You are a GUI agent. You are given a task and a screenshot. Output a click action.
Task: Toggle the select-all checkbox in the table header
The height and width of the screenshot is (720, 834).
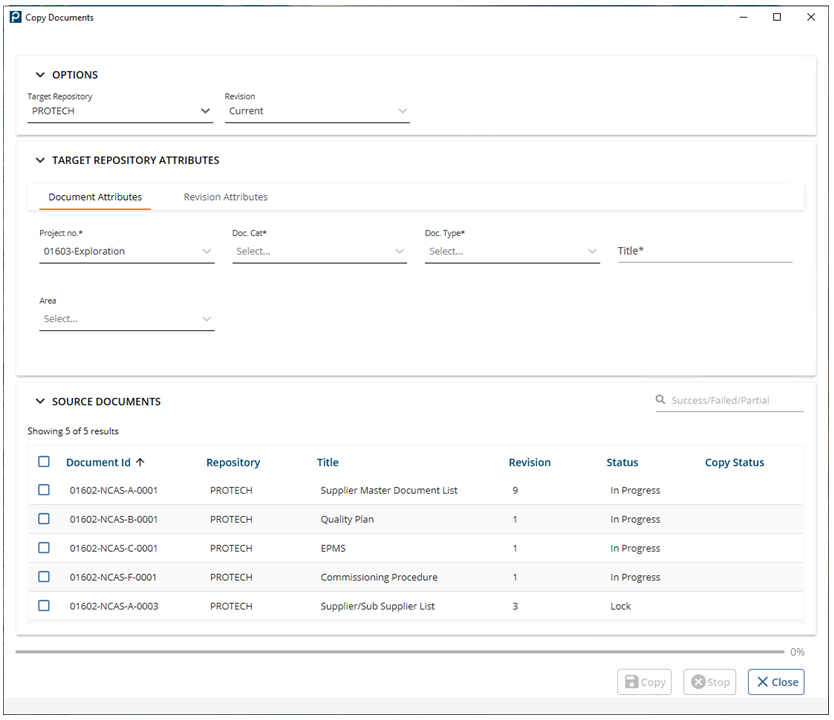pyautogui.click(x=43, y=461)
